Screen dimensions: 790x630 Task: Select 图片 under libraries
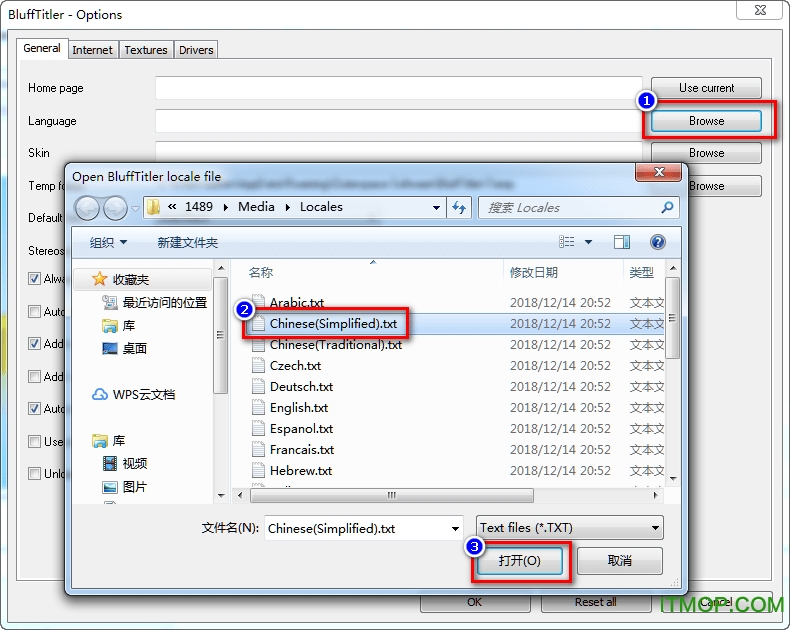click(x=124, y=487)
